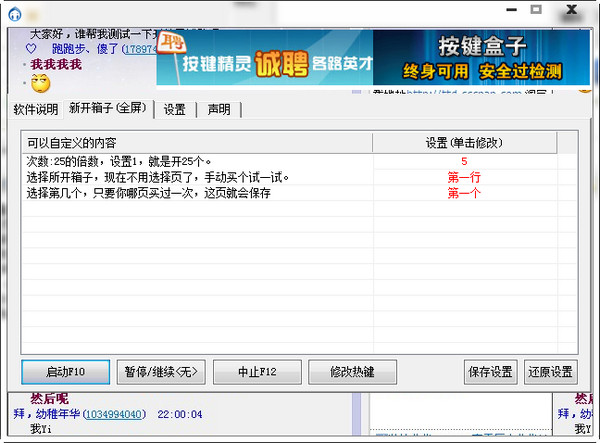Click the 修改热键 button

[352, 371]
